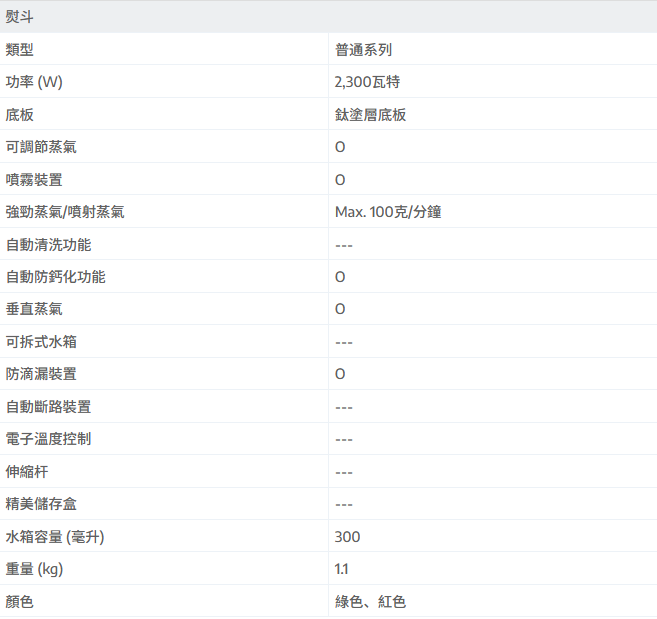Click the 綠色、紅色 colour value

coord(370,602)
